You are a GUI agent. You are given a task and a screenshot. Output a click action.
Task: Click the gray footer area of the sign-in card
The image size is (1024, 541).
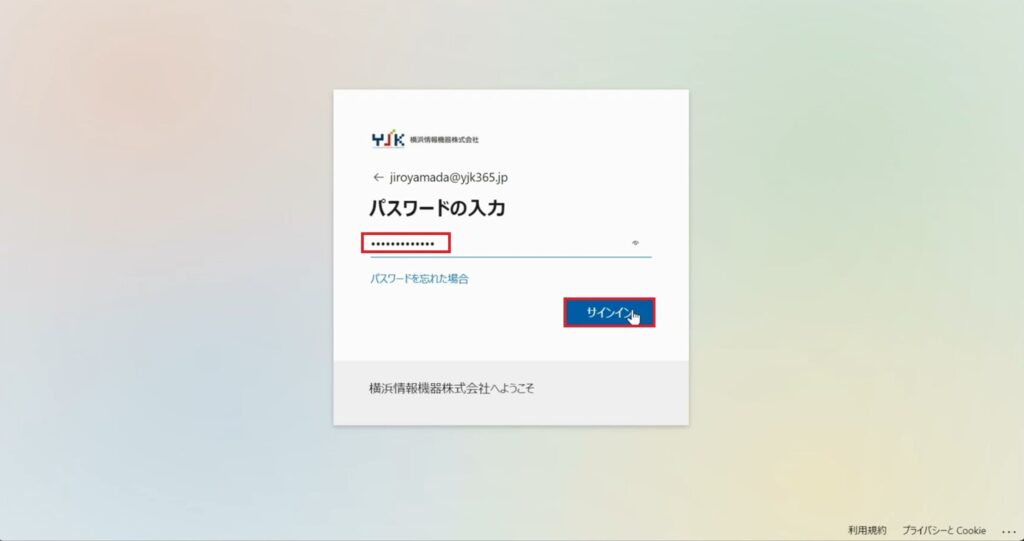[511, 393]
